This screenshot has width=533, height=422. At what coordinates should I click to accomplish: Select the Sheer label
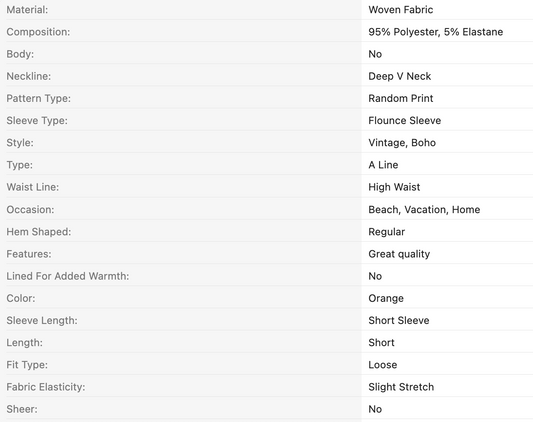click(22, 409)
